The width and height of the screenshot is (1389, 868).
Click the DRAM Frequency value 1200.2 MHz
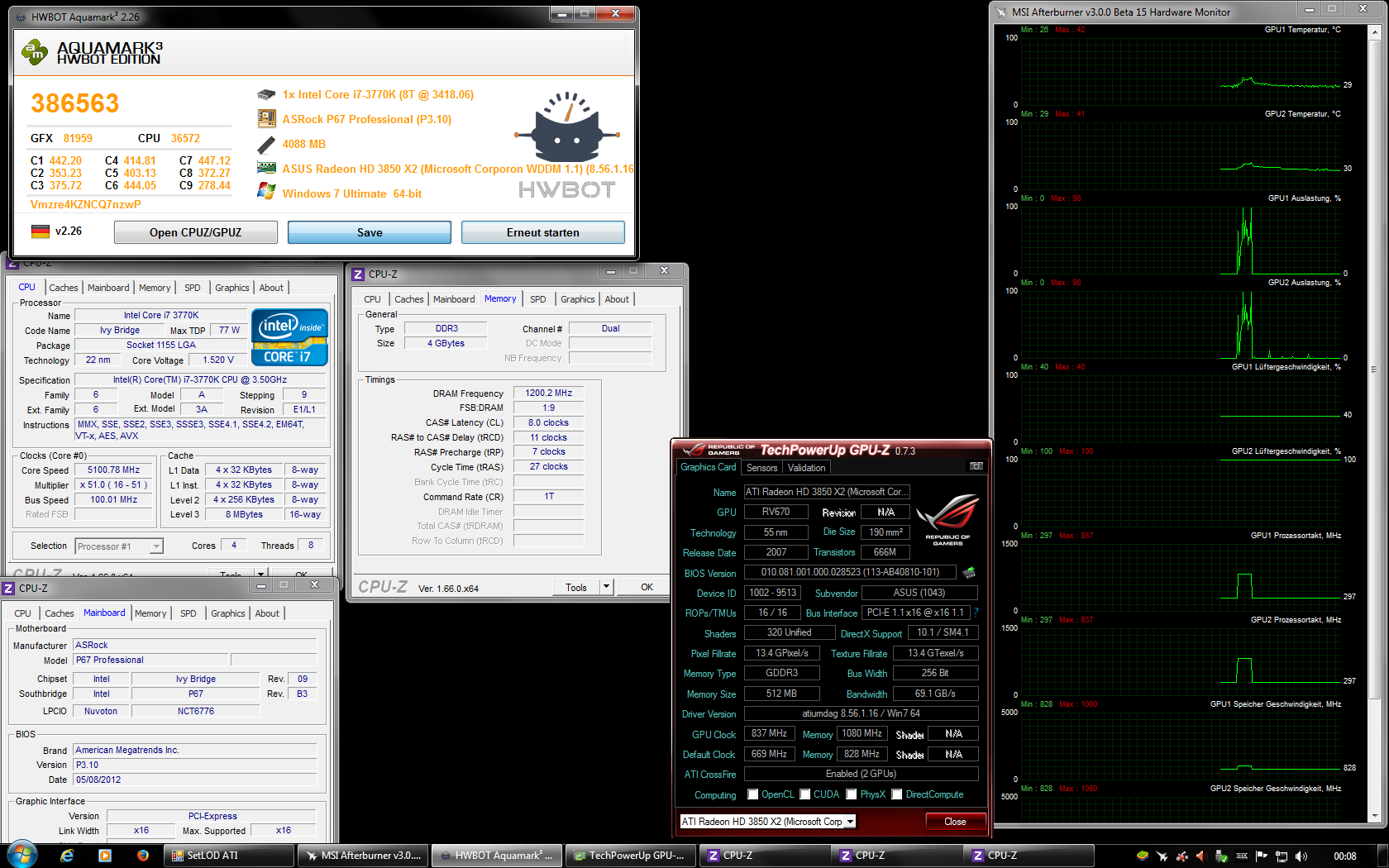click(548, 393)
